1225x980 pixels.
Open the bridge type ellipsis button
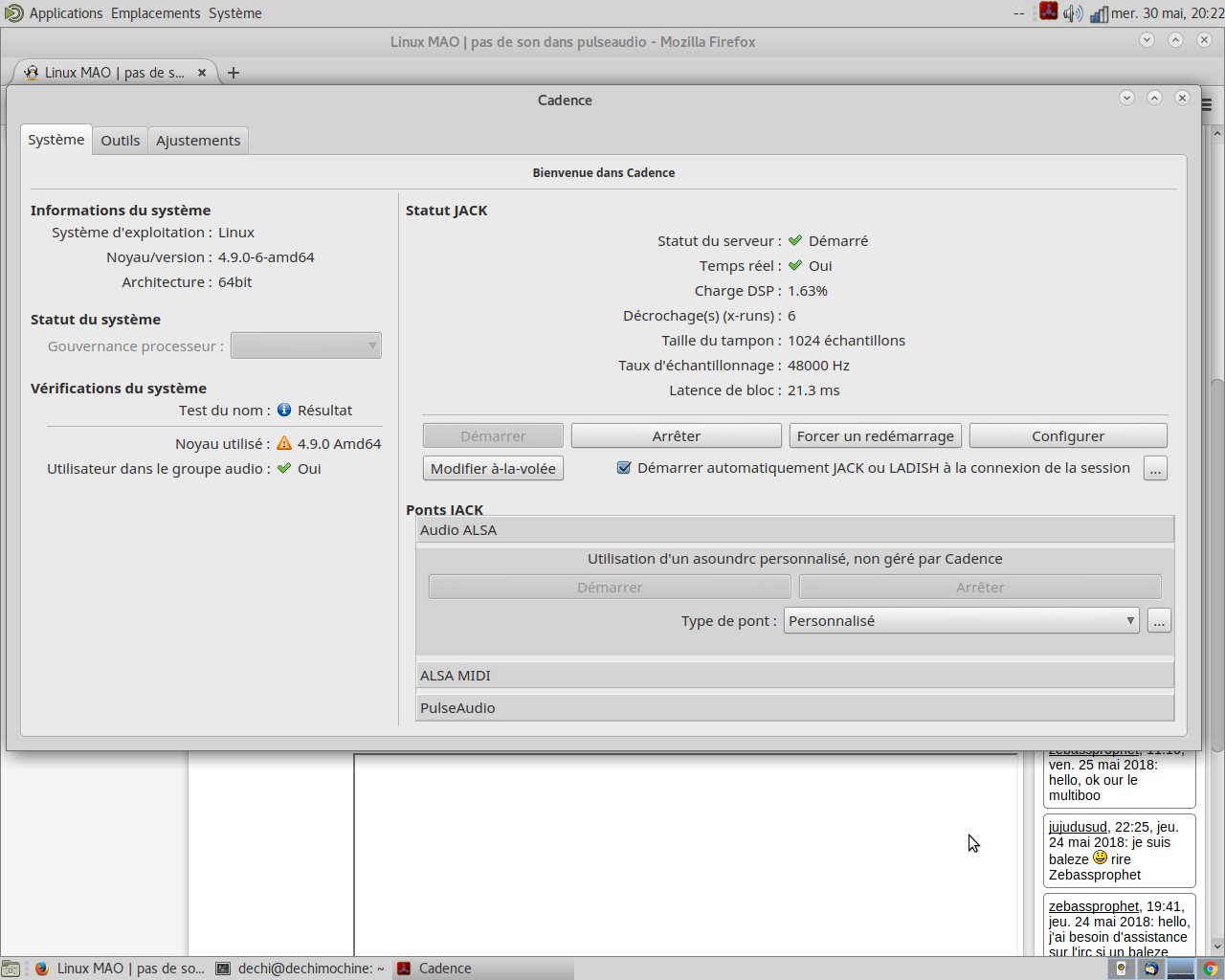coord(1159,621)
